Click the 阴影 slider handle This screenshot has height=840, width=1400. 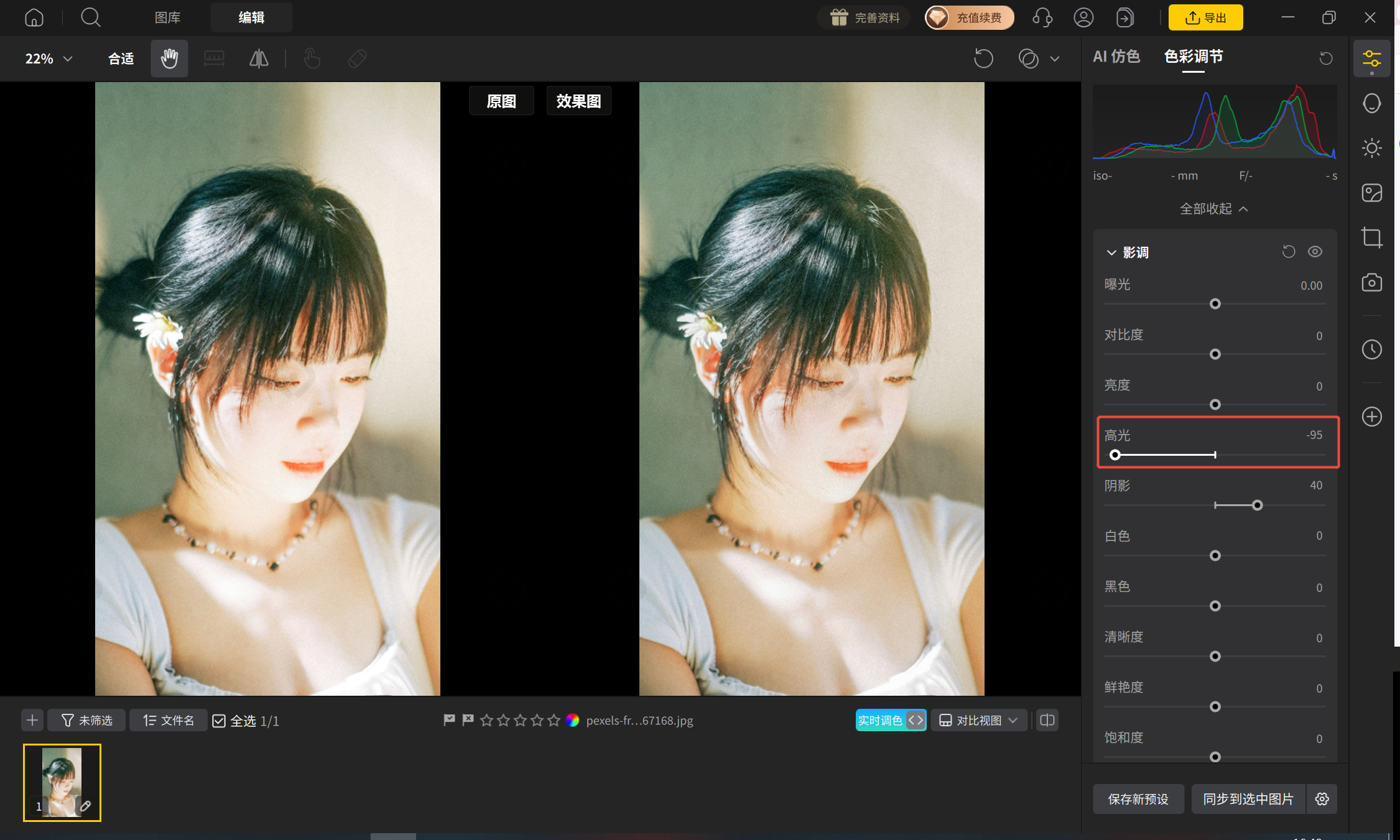[x=1257, y=505]
